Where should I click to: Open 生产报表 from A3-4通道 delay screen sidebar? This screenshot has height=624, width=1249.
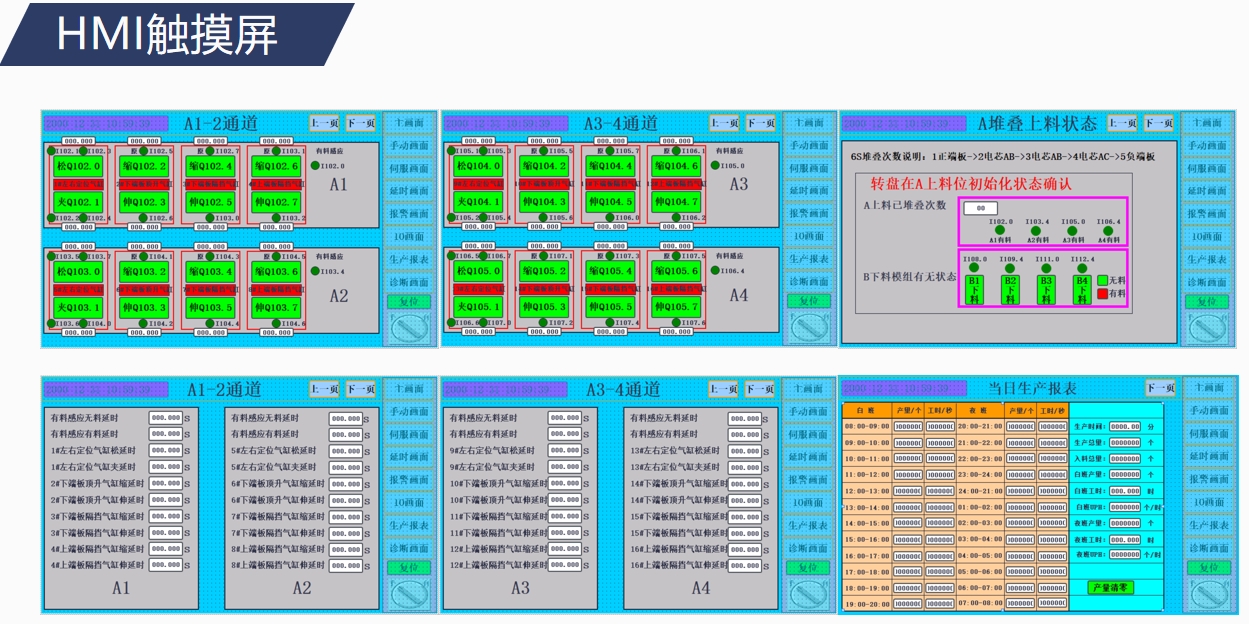pyautogui.click(x=808, y=525)
